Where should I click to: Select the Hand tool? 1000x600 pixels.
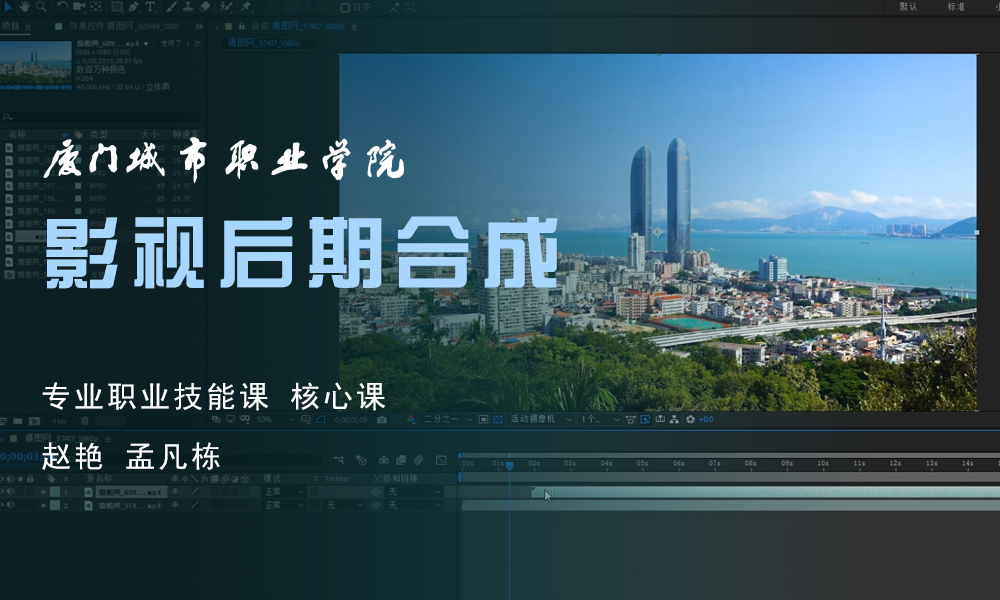pyautogui.click(x=24, y=6)
